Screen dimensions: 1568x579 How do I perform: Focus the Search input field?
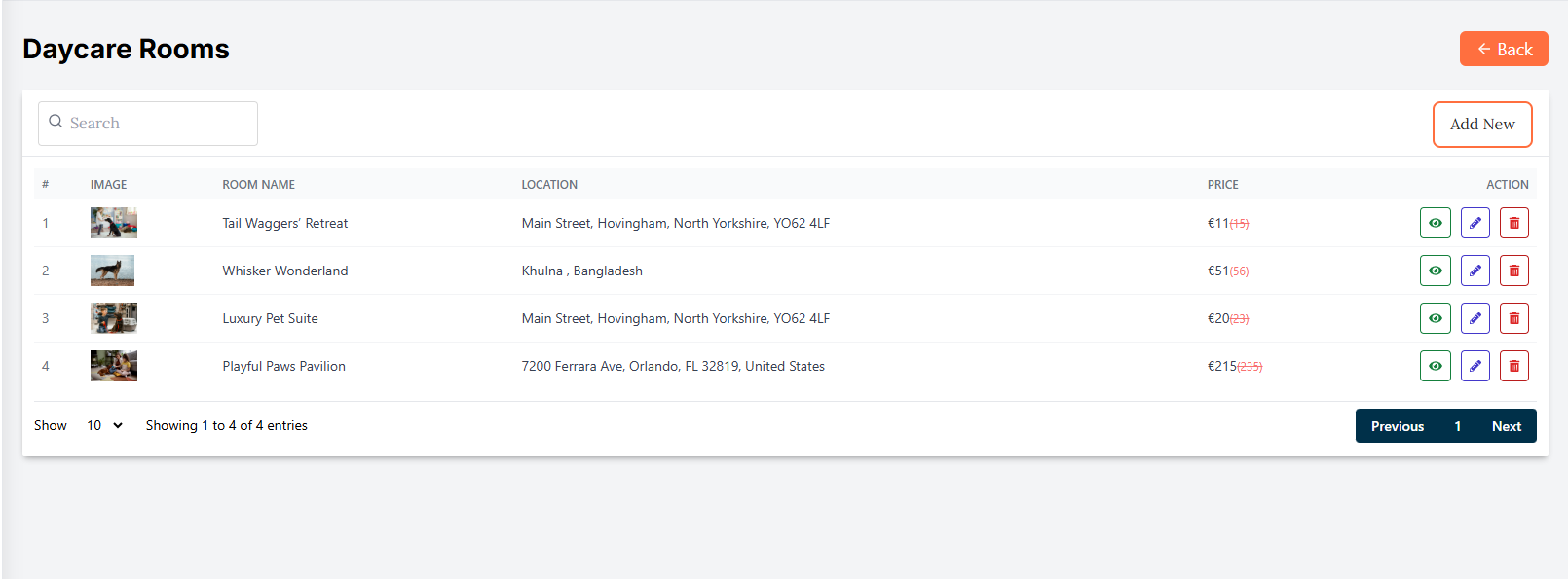pos(156,124)
